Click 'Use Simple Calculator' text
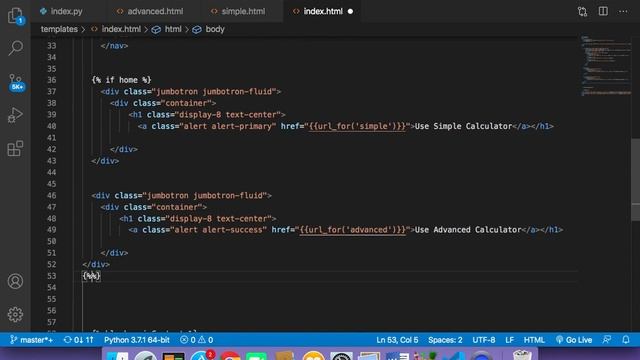Image resolution: width=640 pixels, height=360 pixels. 463,126
